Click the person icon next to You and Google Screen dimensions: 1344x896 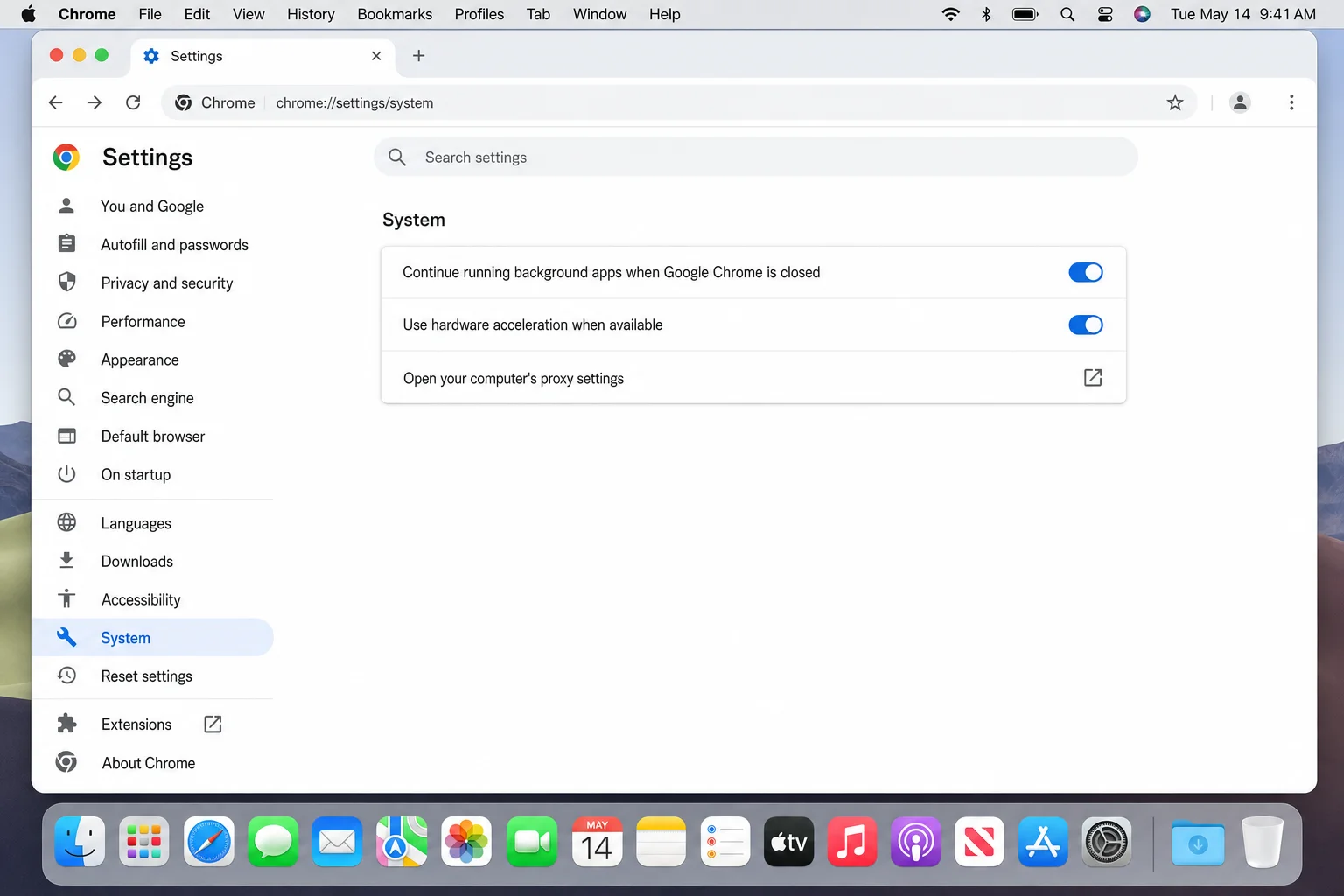click(x=66, y=206)
